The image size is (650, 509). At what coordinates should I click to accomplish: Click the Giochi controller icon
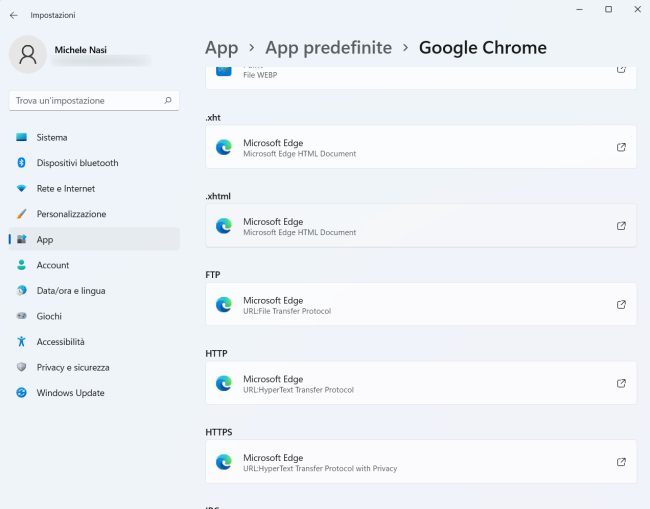coord(22,316)
